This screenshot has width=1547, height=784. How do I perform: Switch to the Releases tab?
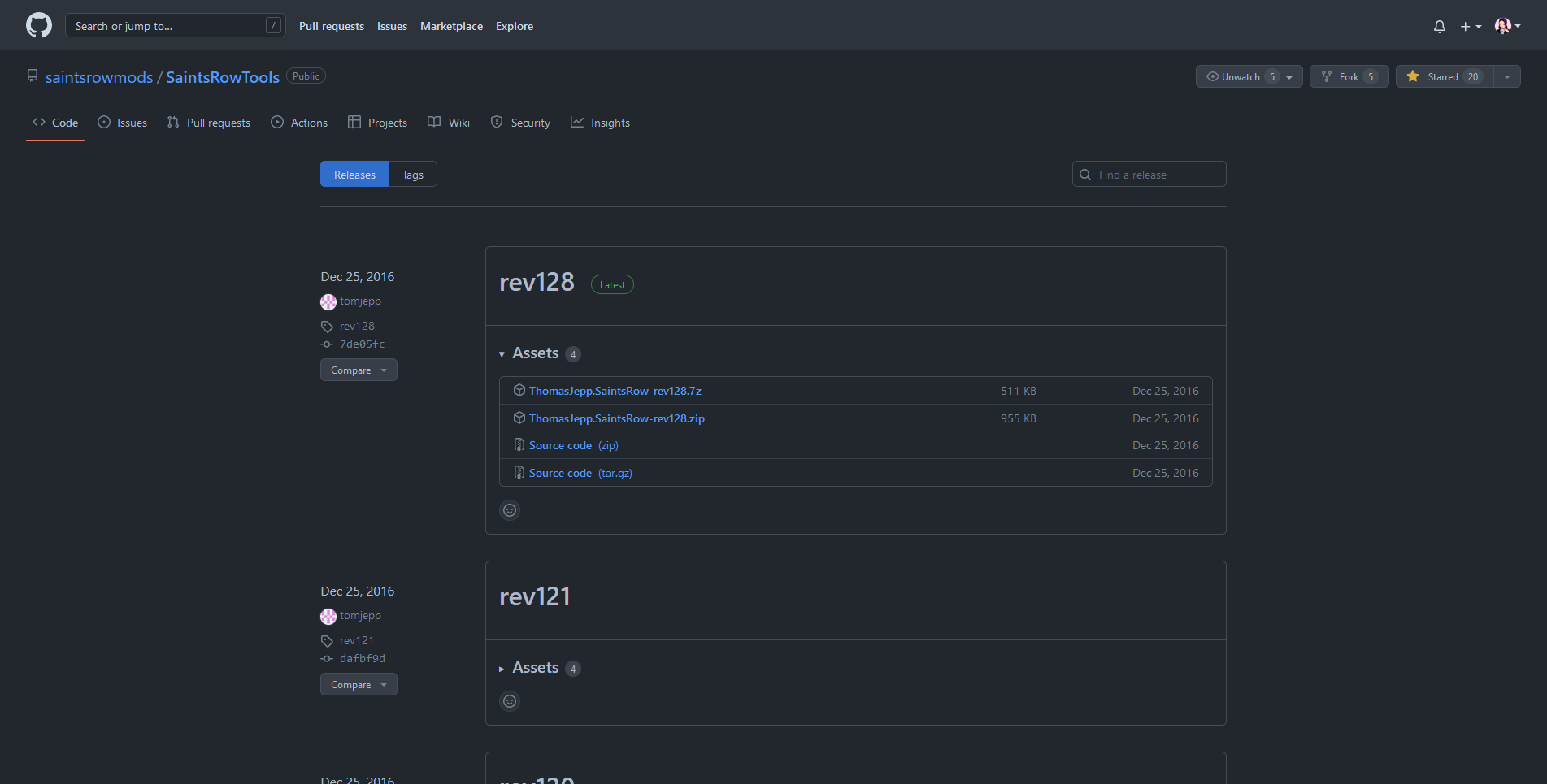[354, 174]
